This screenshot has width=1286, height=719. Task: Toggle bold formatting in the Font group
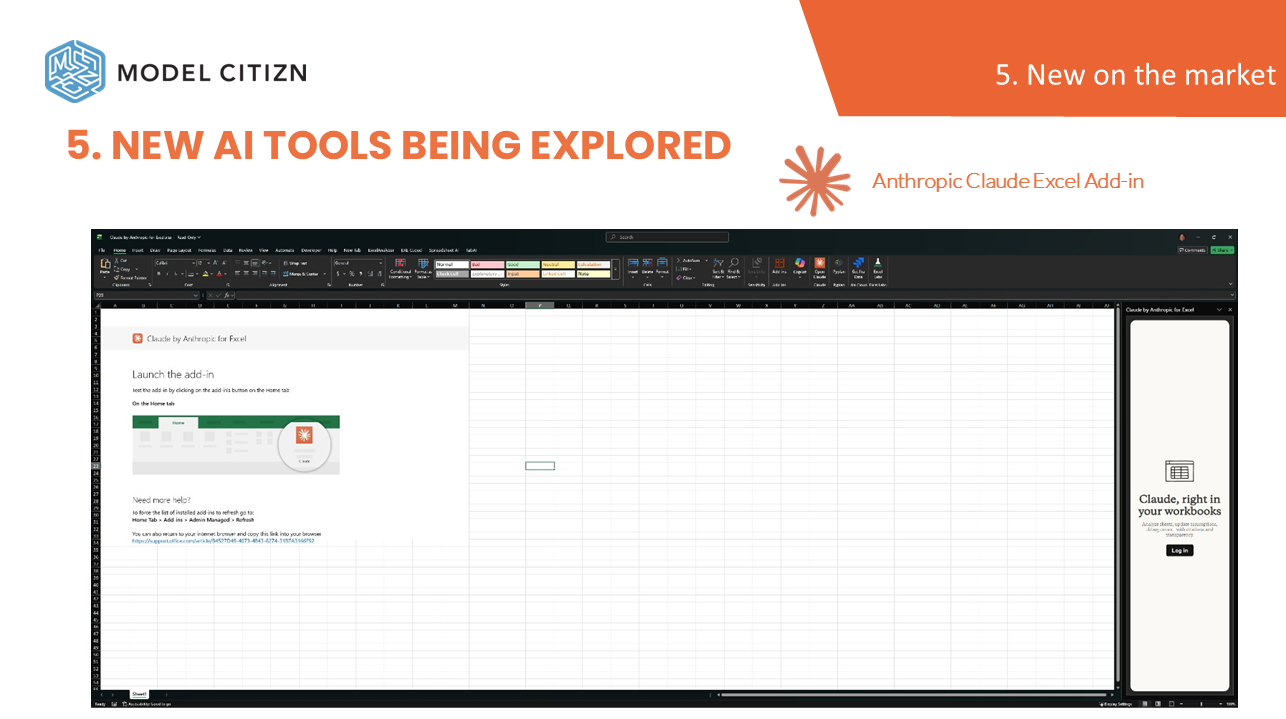(159, 272)
